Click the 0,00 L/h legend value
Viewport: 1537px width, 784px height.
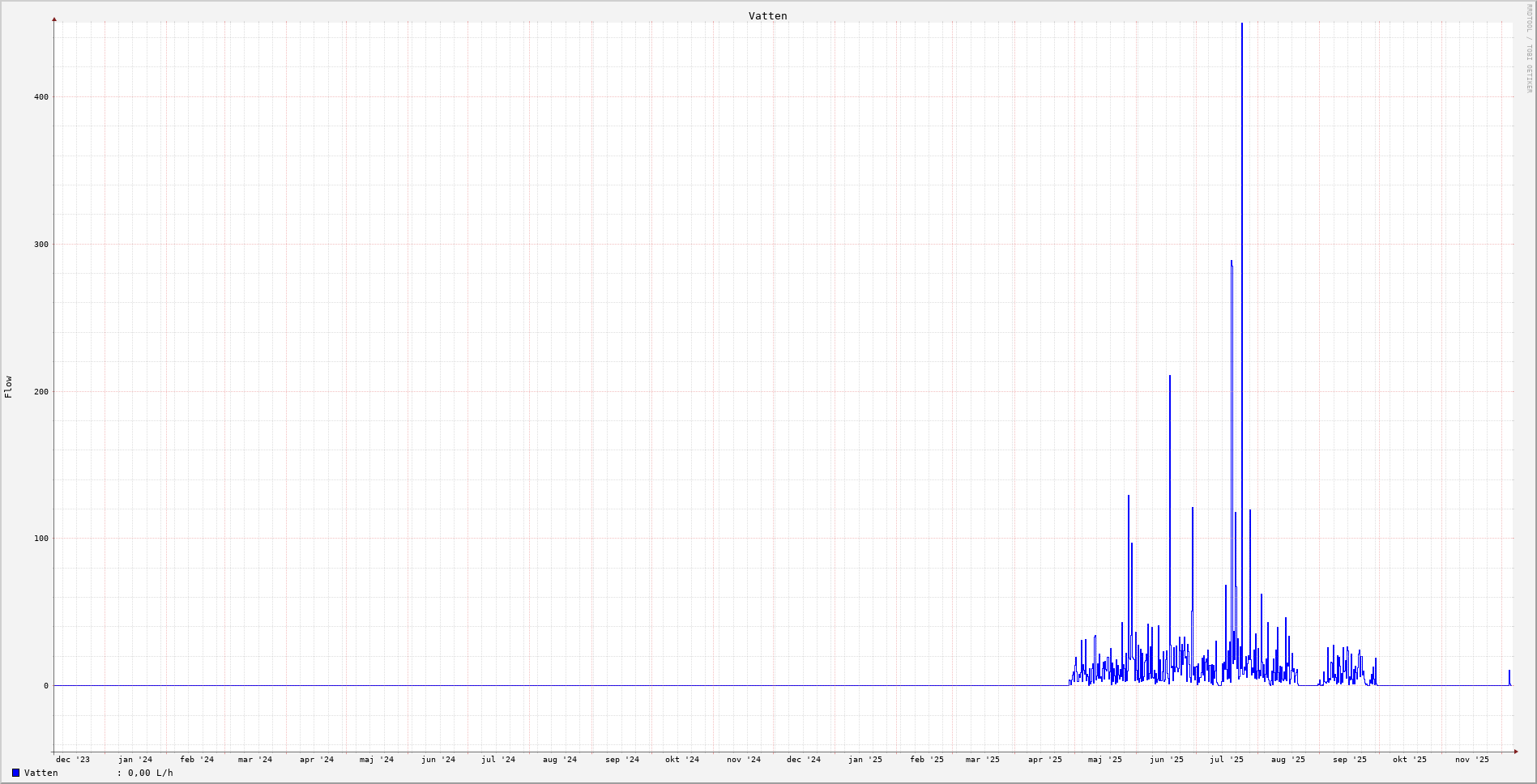[150, 773]
